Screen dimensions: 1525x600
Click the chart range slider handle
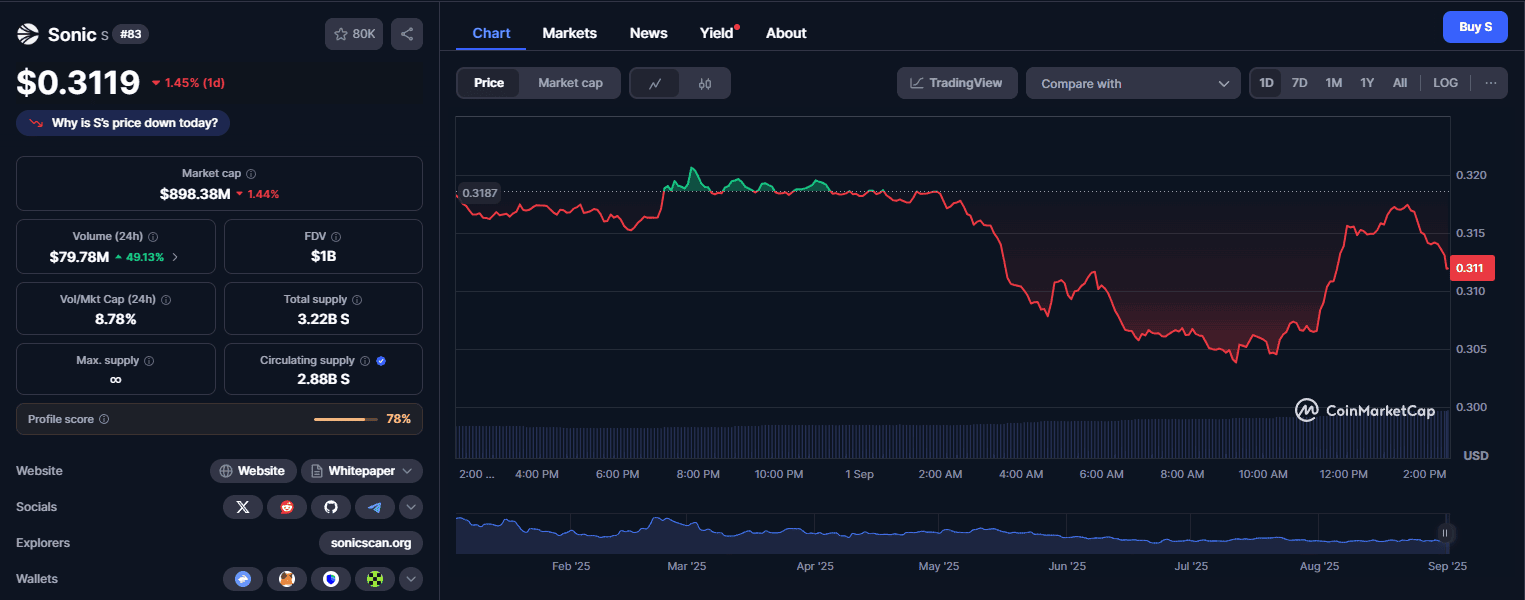(x=1445, y=533)
